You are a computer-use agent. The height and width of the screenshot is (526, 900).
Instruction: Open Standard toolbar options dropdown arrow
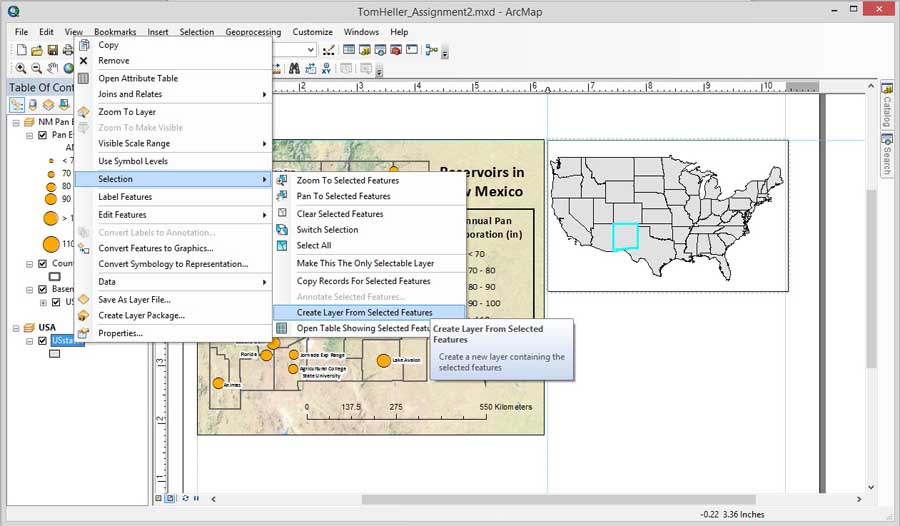(x=445, y=54)
